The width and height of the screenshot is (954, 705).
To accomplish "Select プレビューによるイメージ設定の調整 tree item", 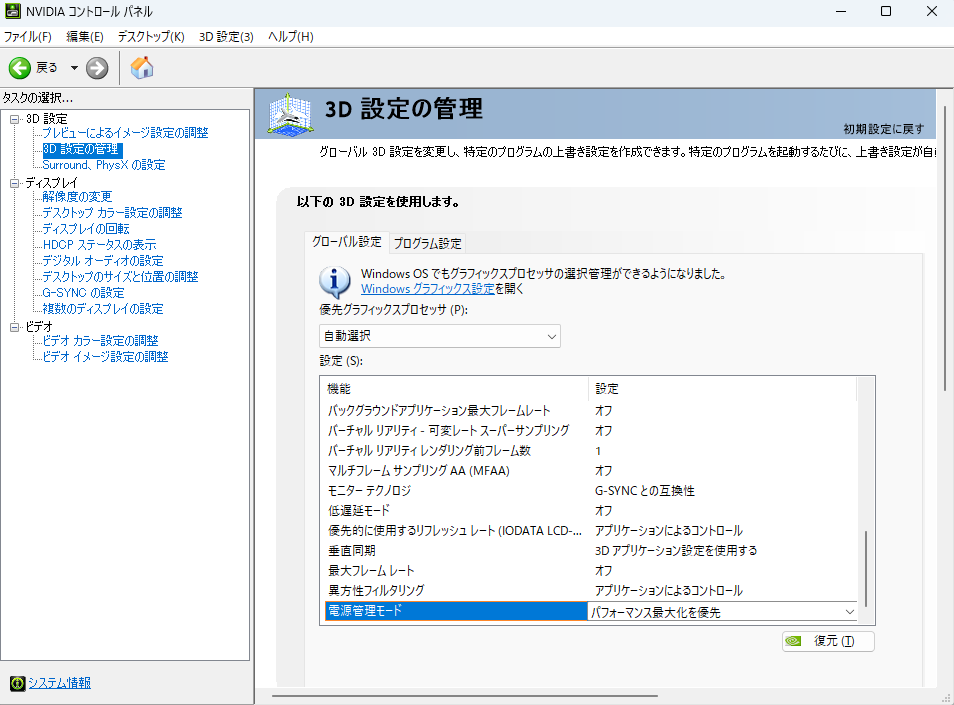I will (x=125, y=133).
